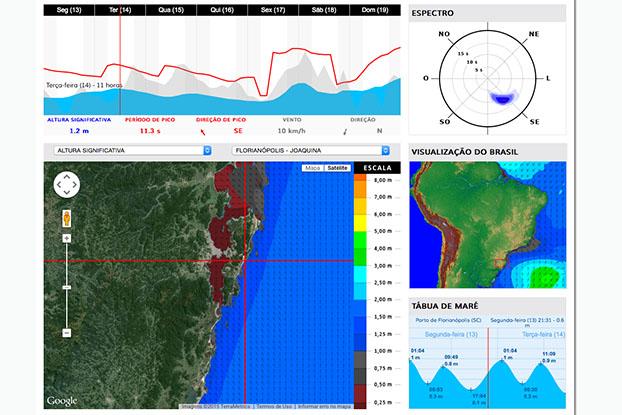
Task: Select the Dom (19) day tab
Action: pyautogui.click(x=375, y=10)
